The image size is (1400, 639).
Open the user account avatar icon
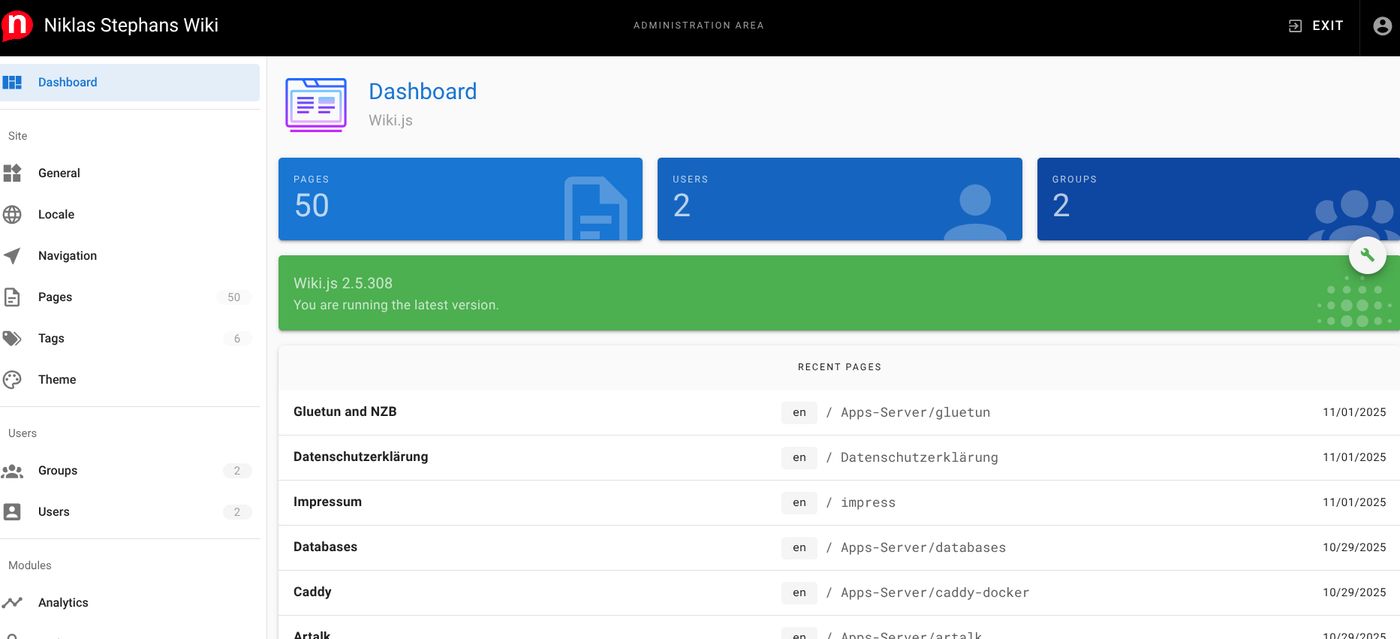point(1382,26)
